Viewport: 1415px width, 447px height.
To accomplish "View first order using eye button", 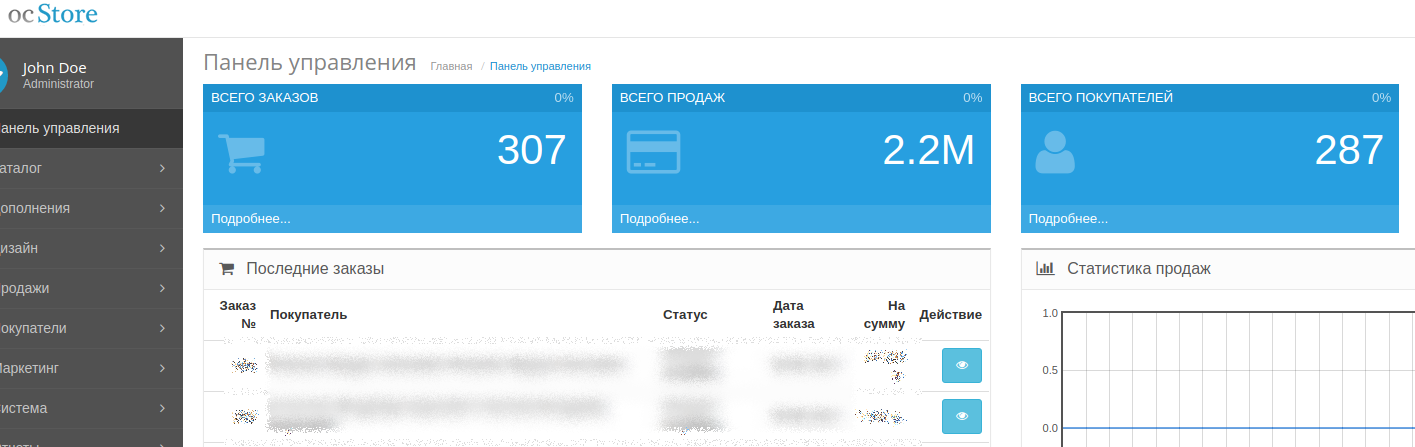I will point(961,365).
